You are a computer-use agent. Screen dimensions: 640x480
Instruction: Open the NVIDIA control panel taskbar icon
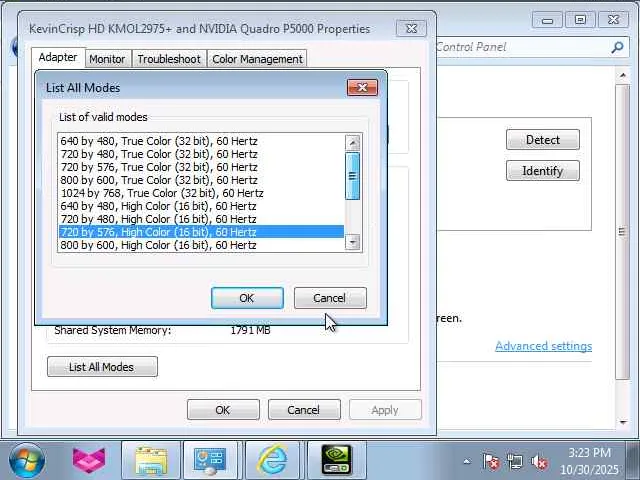point(336,460)
